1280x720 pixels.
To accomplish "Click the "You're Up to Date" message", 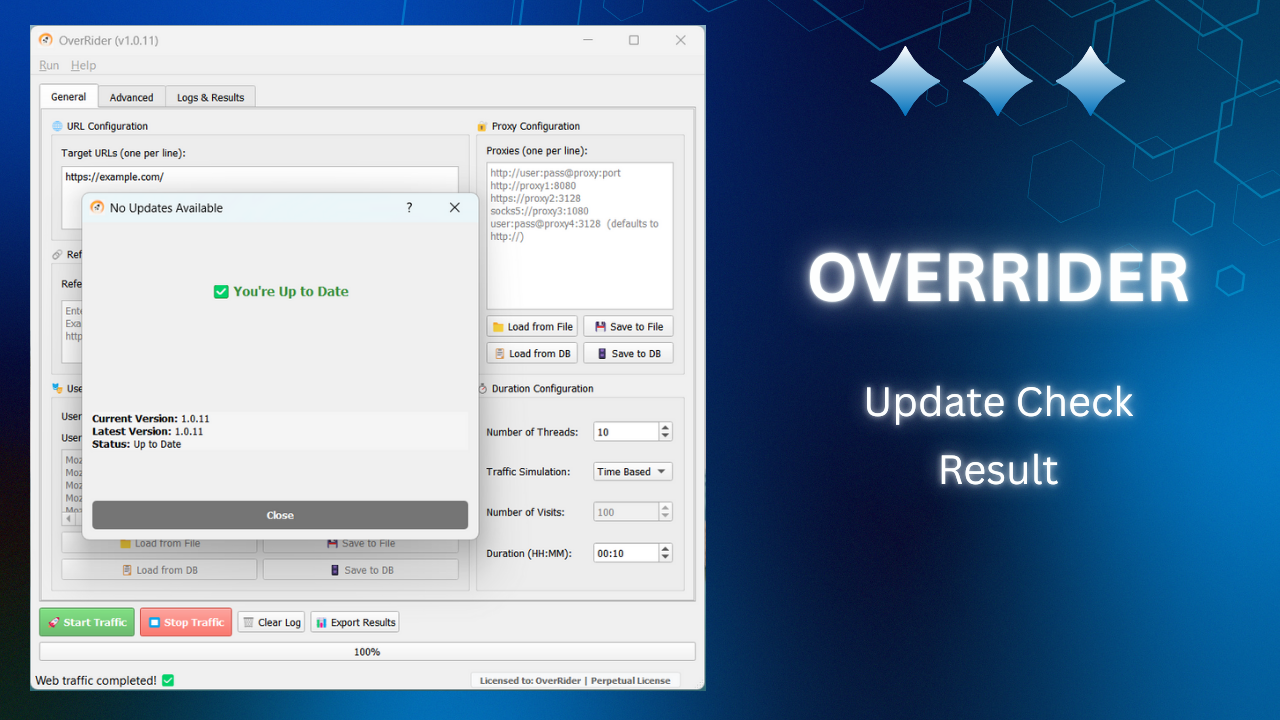I will [x=281, y=292].
